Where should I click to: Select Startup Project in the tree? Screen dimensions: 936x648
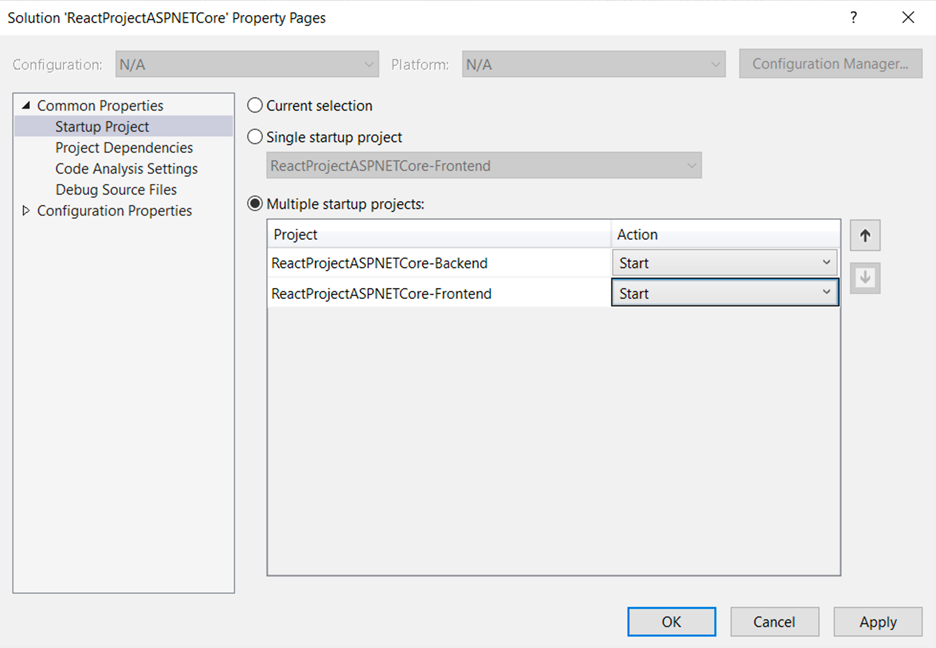point(102,127)
